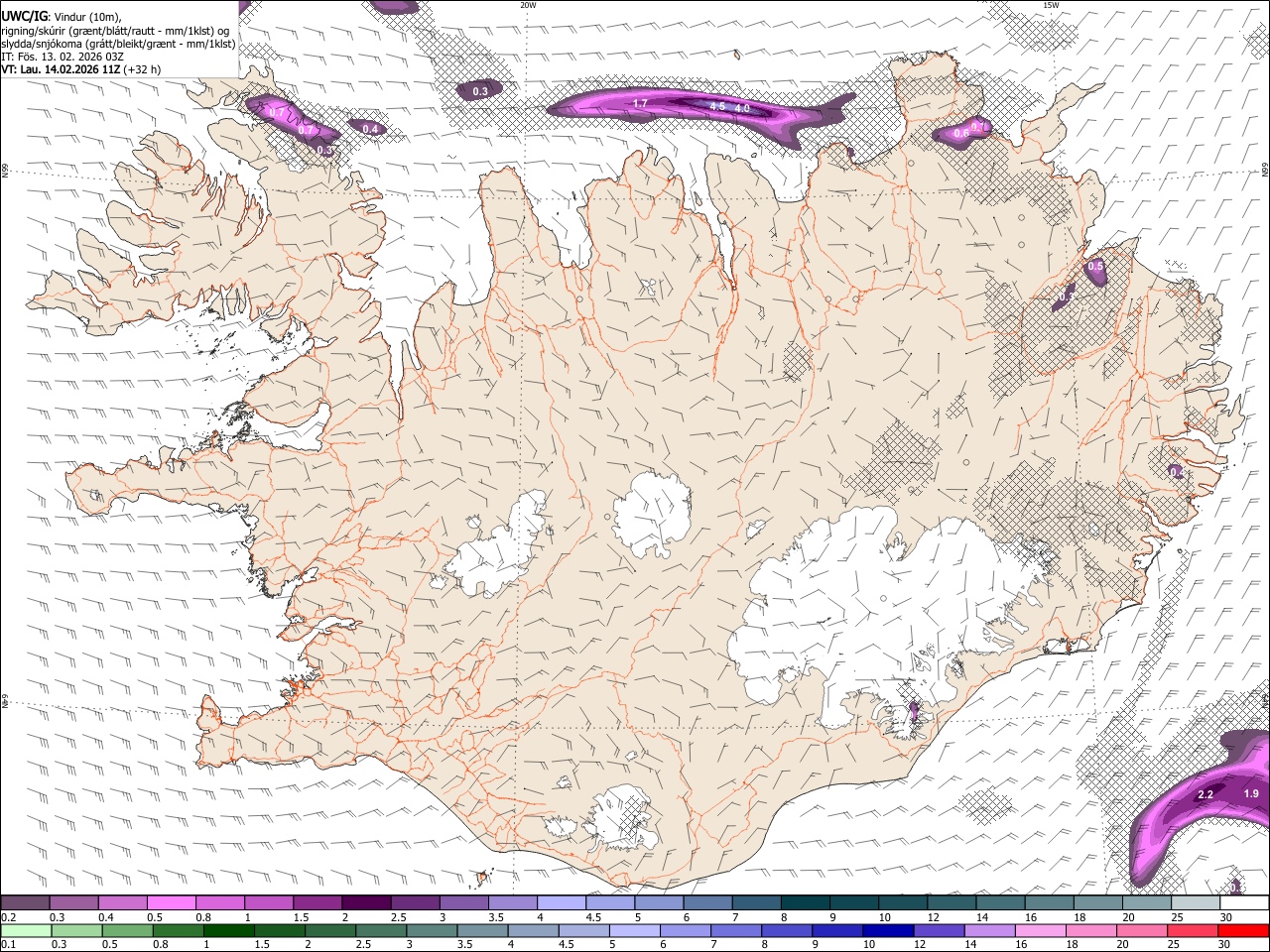Click the '1.7' precipitation value north of Iceland
The height and width of the screenshot is (952, 1270).
(x=640, y=103)
